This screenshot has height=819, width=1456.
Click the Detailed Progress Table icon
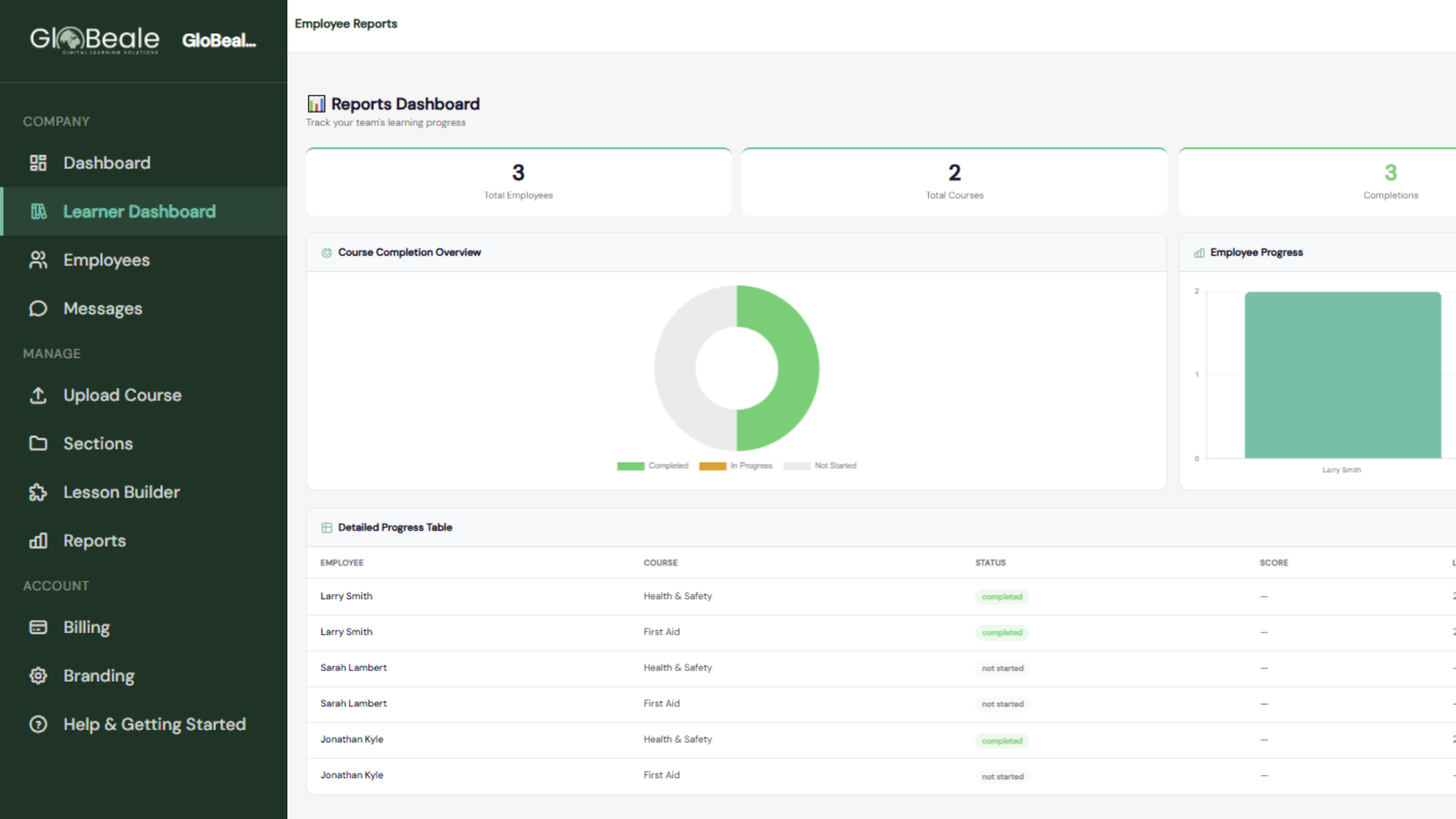click(327, 528)
